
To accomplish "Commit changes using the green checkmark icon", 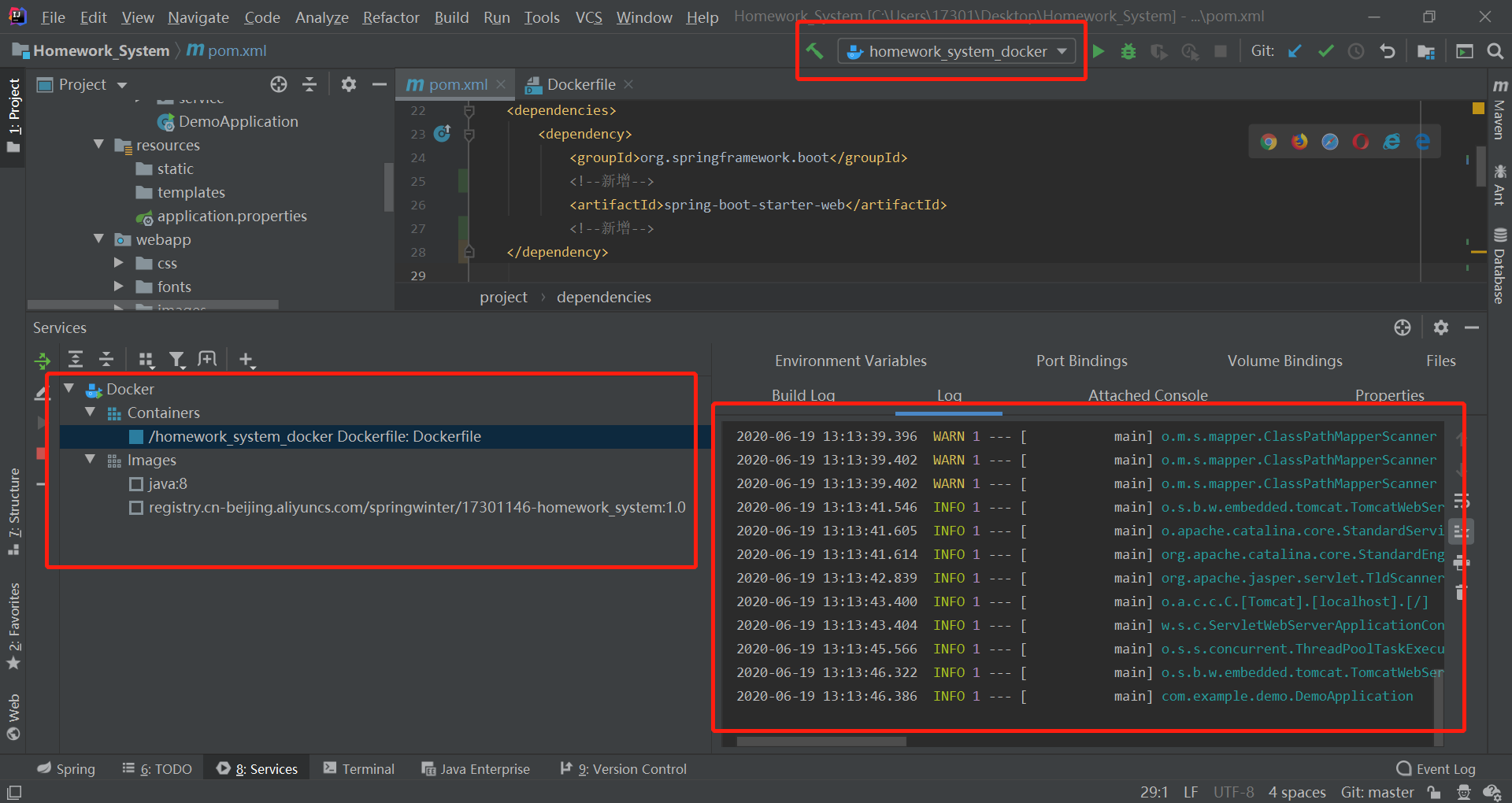I will click(1325, 50).
